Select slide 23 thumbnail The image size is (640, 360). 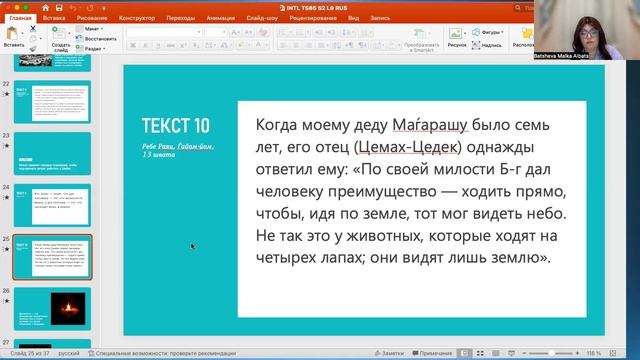tap(52, 153)
